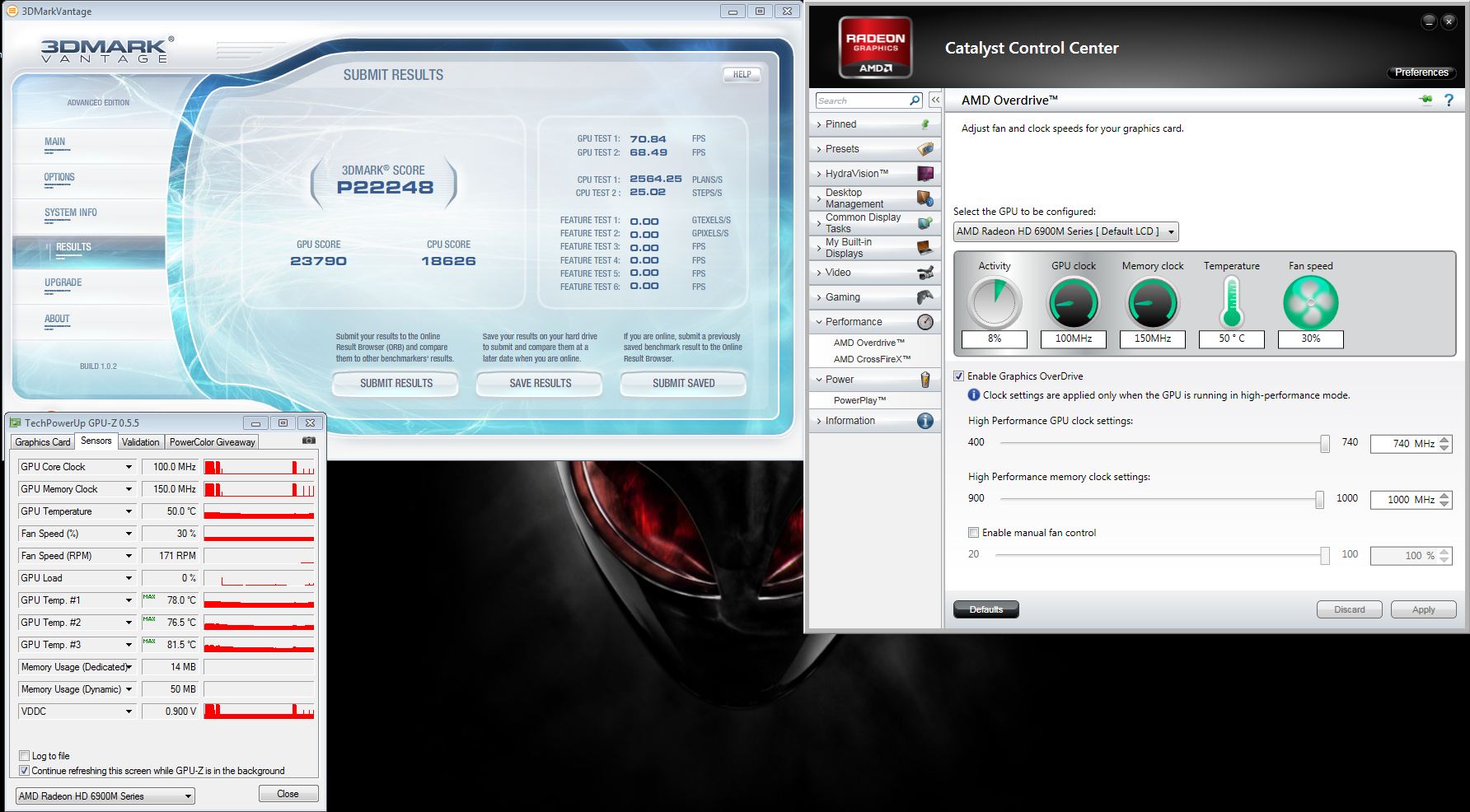Click the GPU clock gauge icon
Screen dimensions: 1470x812
(1074, 302)
